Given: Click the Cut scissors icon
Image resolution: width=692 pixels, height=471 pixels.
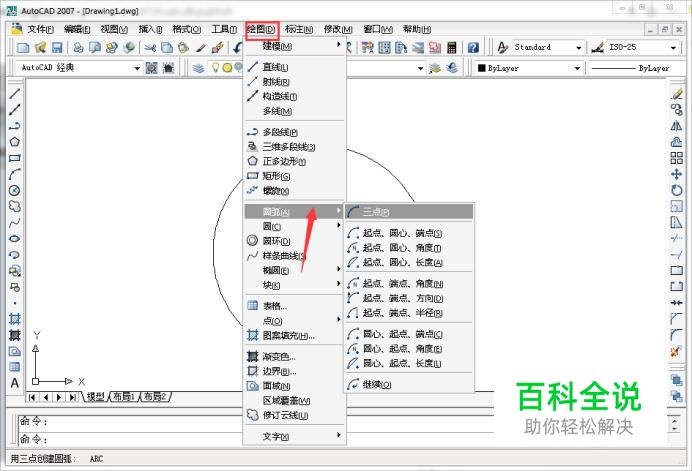Looking at the screenshot, I should [x=150, y=47].
